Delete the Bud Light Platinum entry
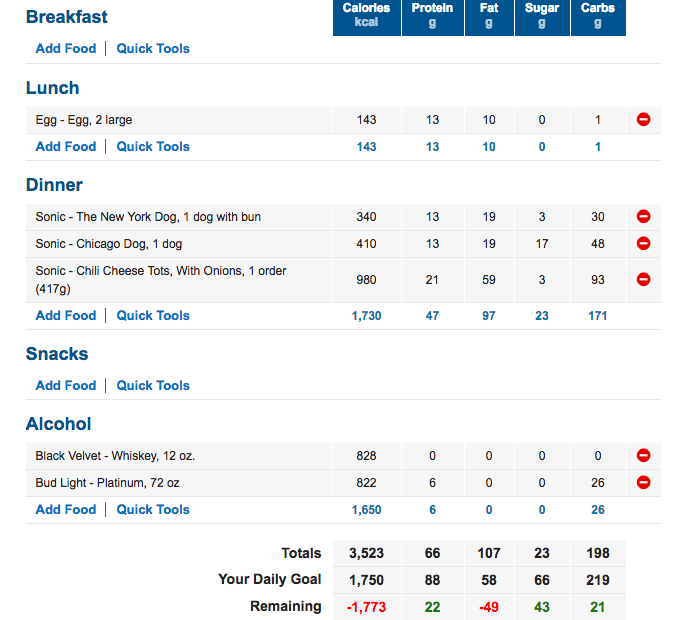 coord(643,483)
